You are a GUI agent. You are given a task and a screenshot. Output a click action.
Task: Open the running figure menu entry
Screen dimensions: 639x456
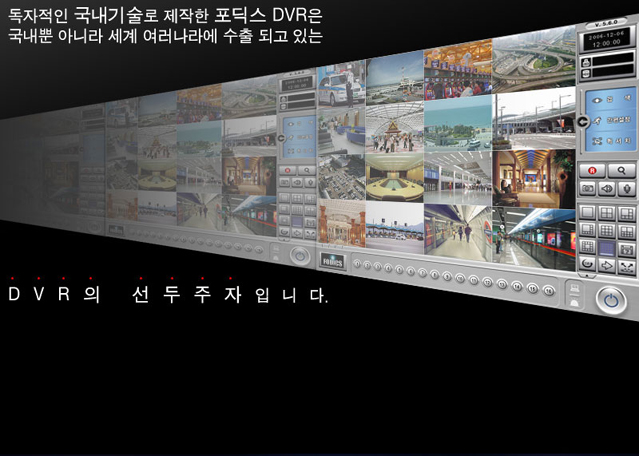(610, 121)
